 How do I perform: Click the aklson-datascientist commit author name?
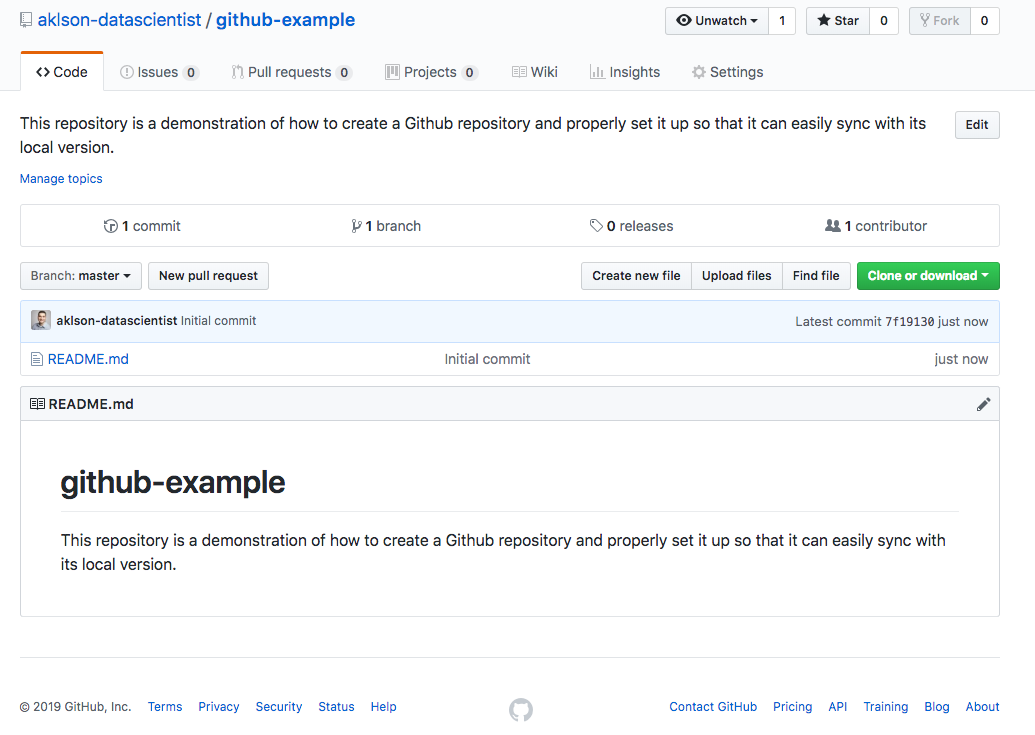tap(117, 321)
